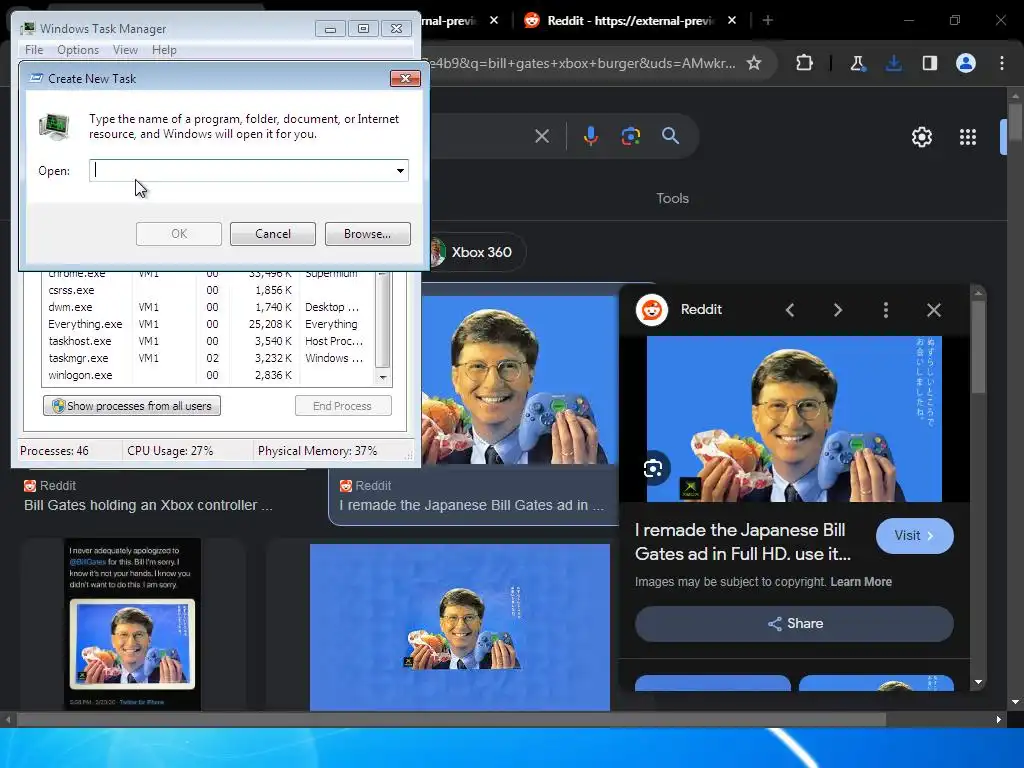
Task: Open preview panel three-dot options
Action: tap(886, 310)
